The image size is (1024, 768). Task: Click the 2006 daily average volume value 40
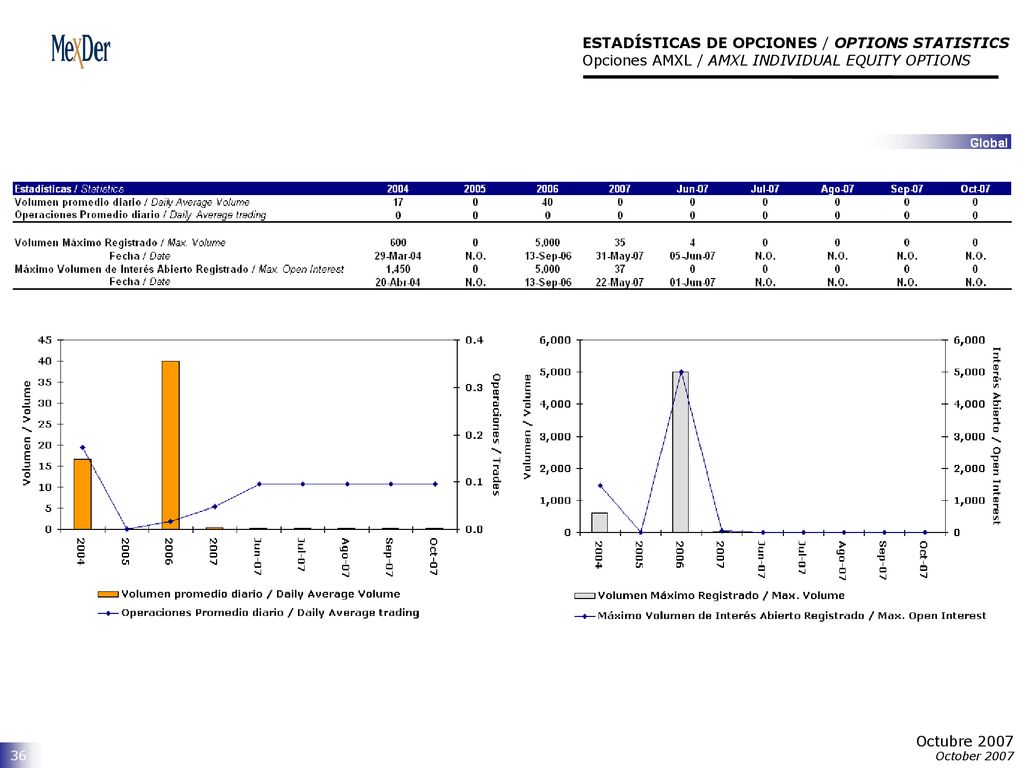[547, 202]
